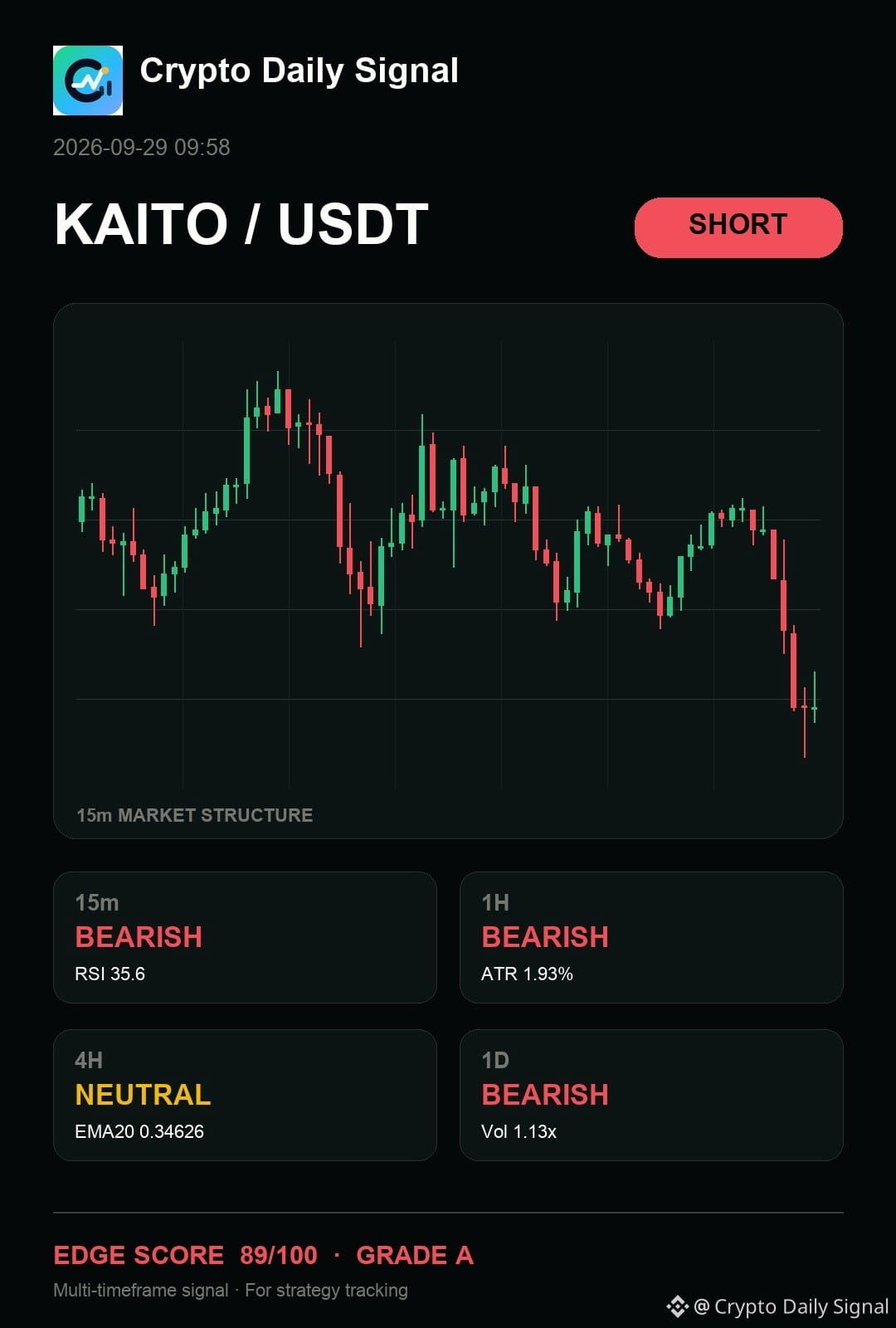896x1328 pixels.
Task: Click the 15m MARKET STRUCTURE chart label
Action: pos(195,815)
